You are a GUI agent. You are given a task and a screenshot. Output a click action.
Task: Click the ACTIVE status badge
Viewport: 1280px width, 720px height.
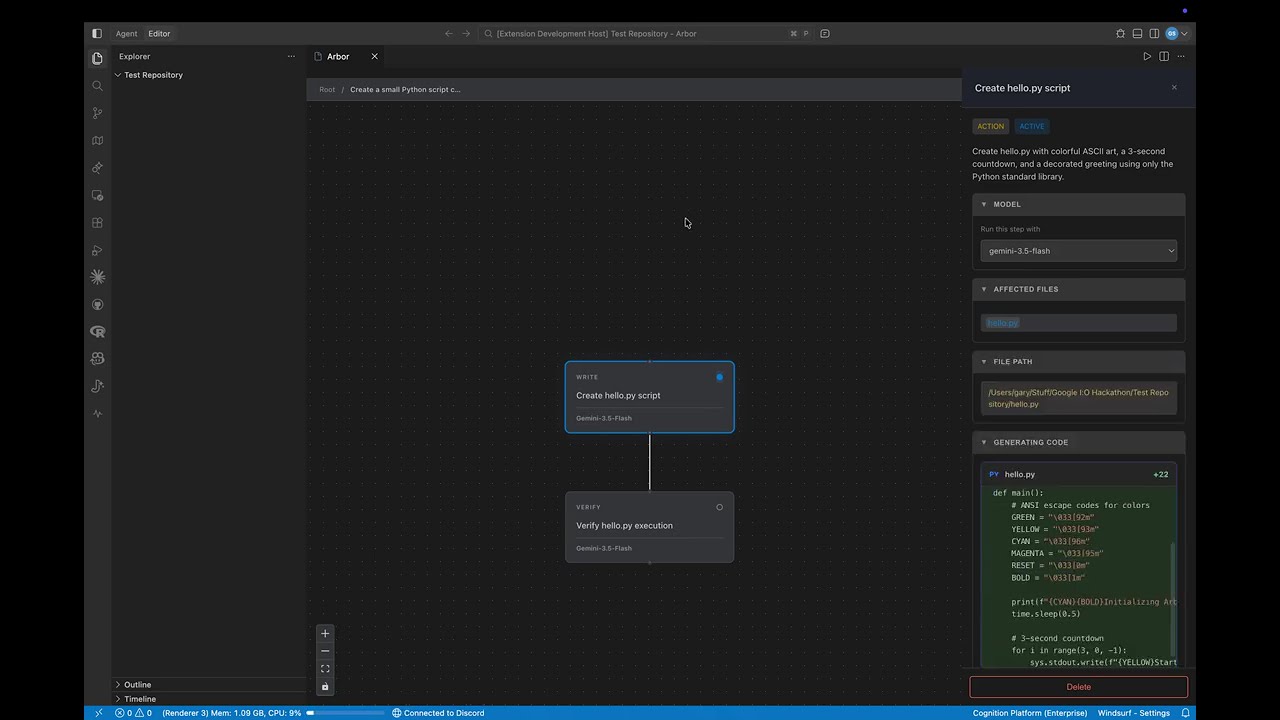pyautogui.click(x=1032, y=126)
